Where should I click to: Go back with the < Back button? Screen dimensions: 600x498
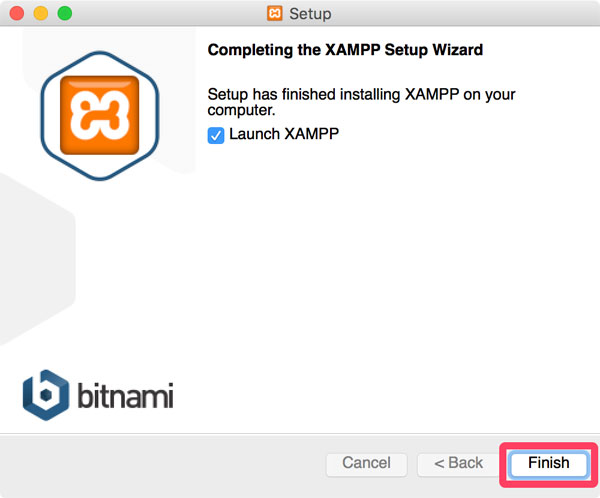(458, 463)
